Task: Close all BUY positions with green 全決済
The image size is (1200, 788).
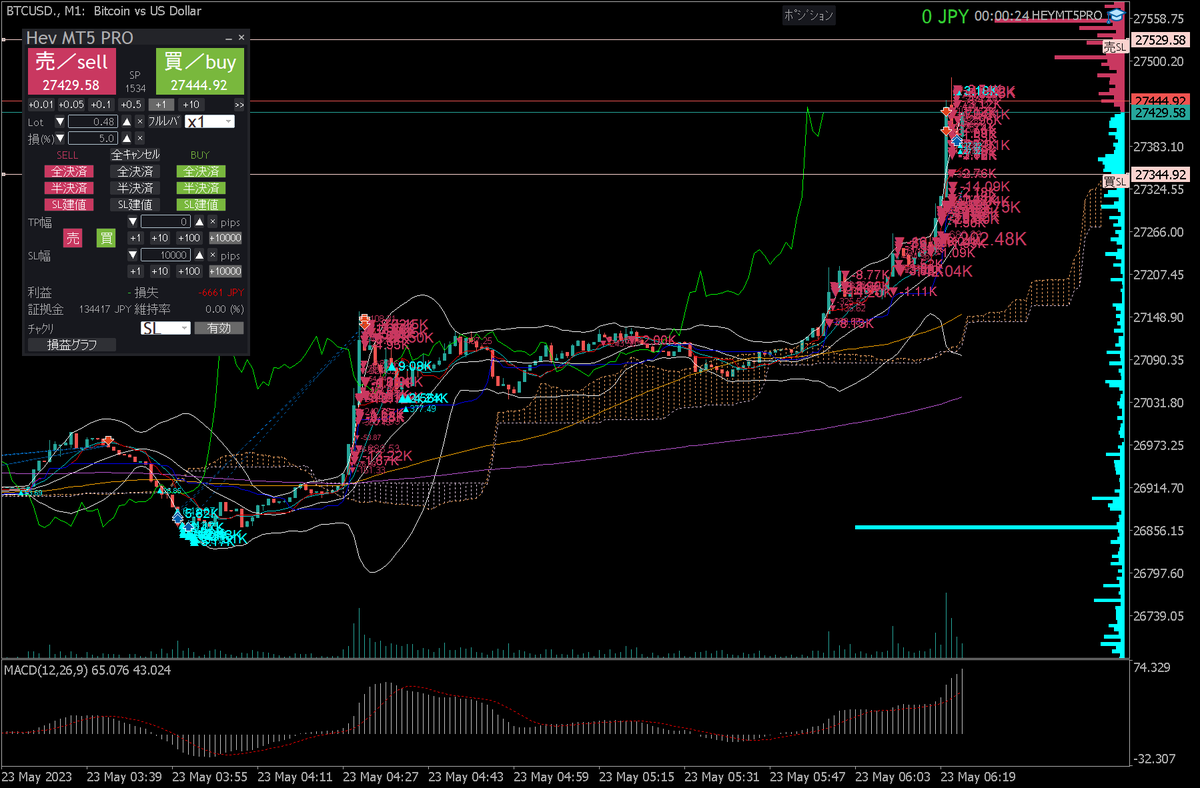Action: coord(201,171)
